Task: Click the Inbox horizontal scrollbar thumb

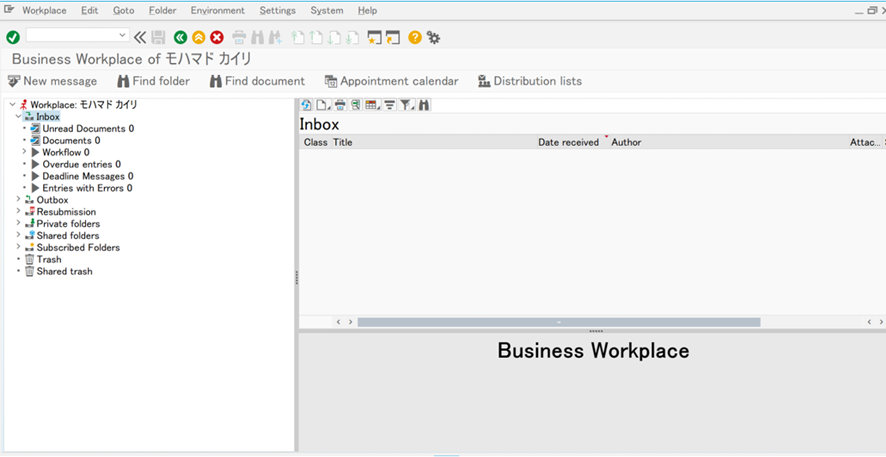Action: point(559,322)
